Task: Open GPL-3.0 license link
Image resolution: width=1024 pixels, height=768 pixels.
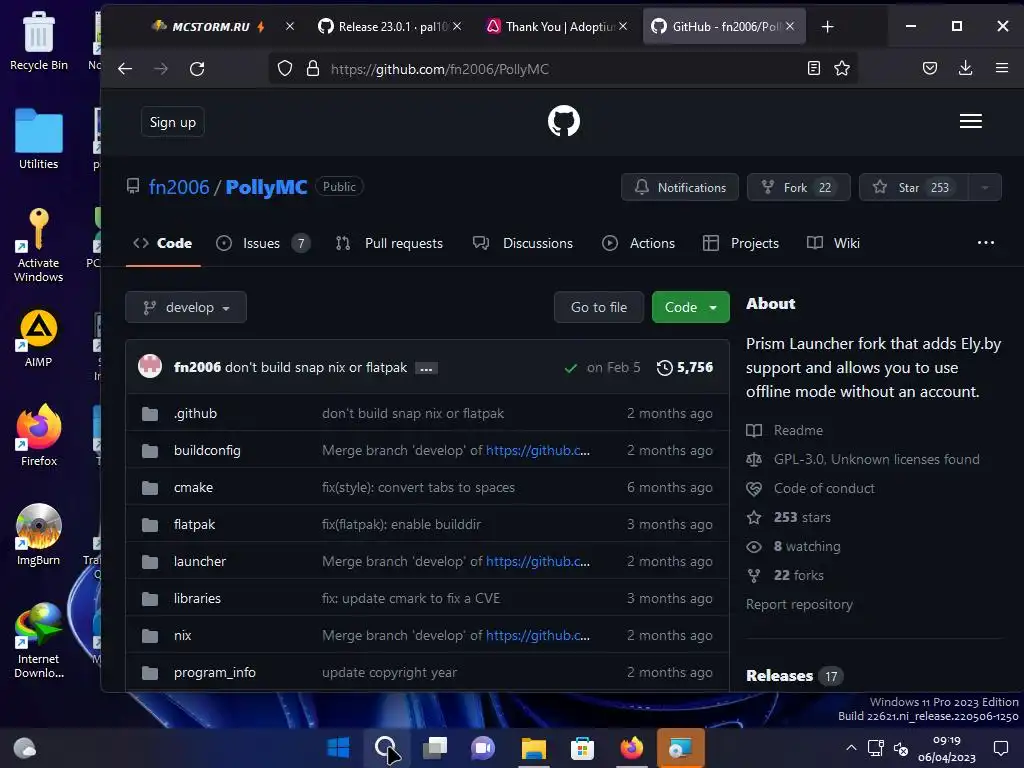Action: pos(876,459)
